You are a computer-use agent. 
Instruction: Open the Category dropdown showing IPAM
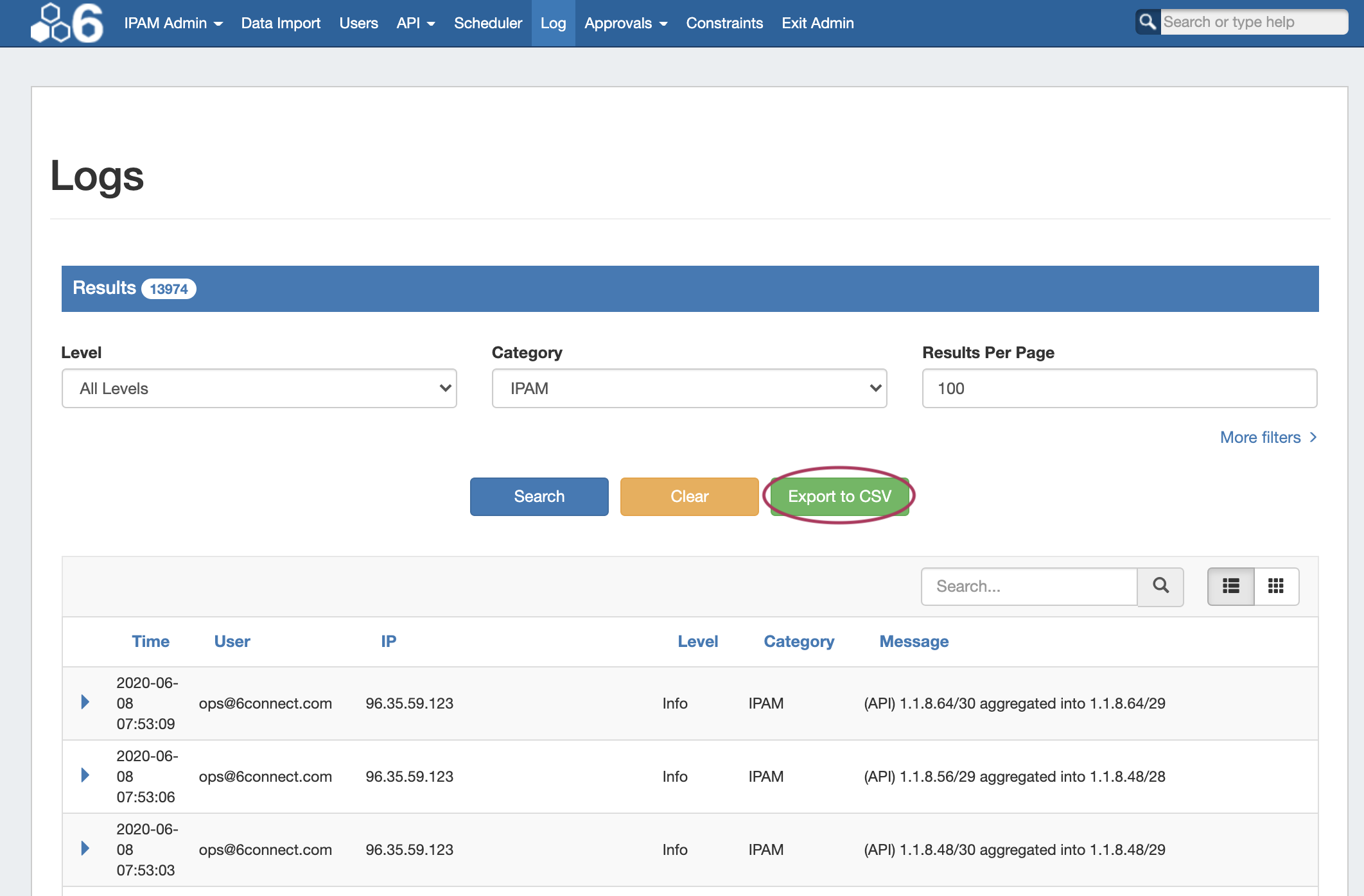point(689,388)
